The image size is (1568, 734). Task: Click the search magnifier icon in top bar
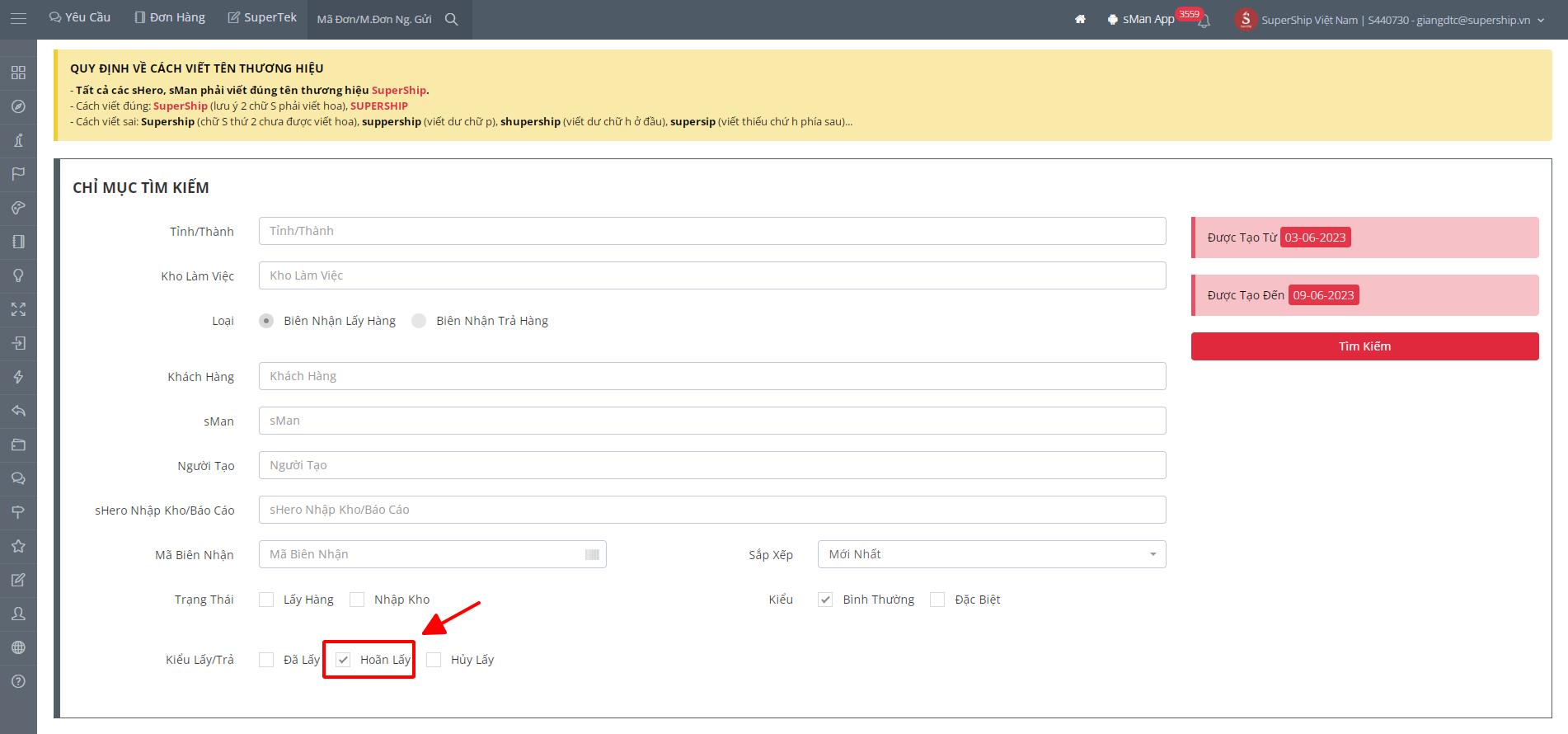coord(451,19)
